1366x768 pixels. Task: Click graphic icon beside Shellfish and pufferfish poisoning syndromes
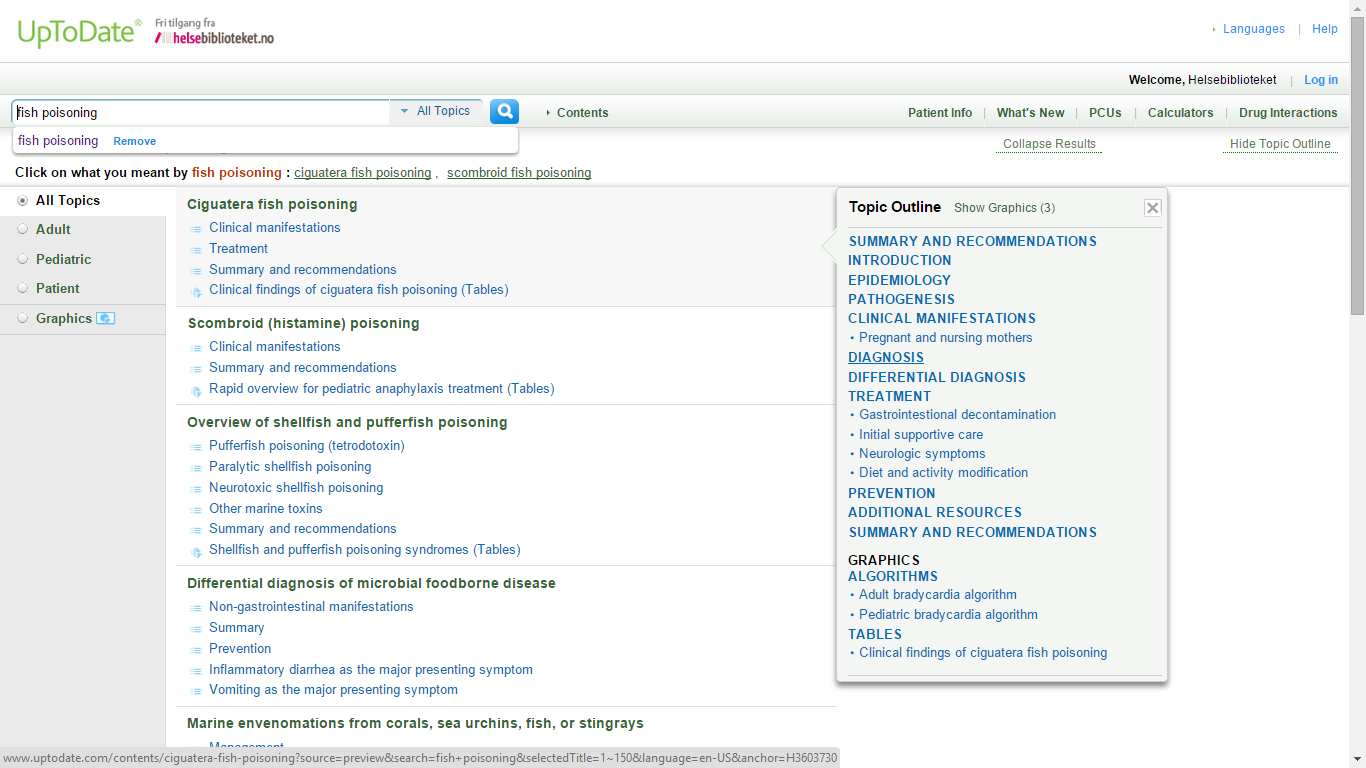[196, 551]
